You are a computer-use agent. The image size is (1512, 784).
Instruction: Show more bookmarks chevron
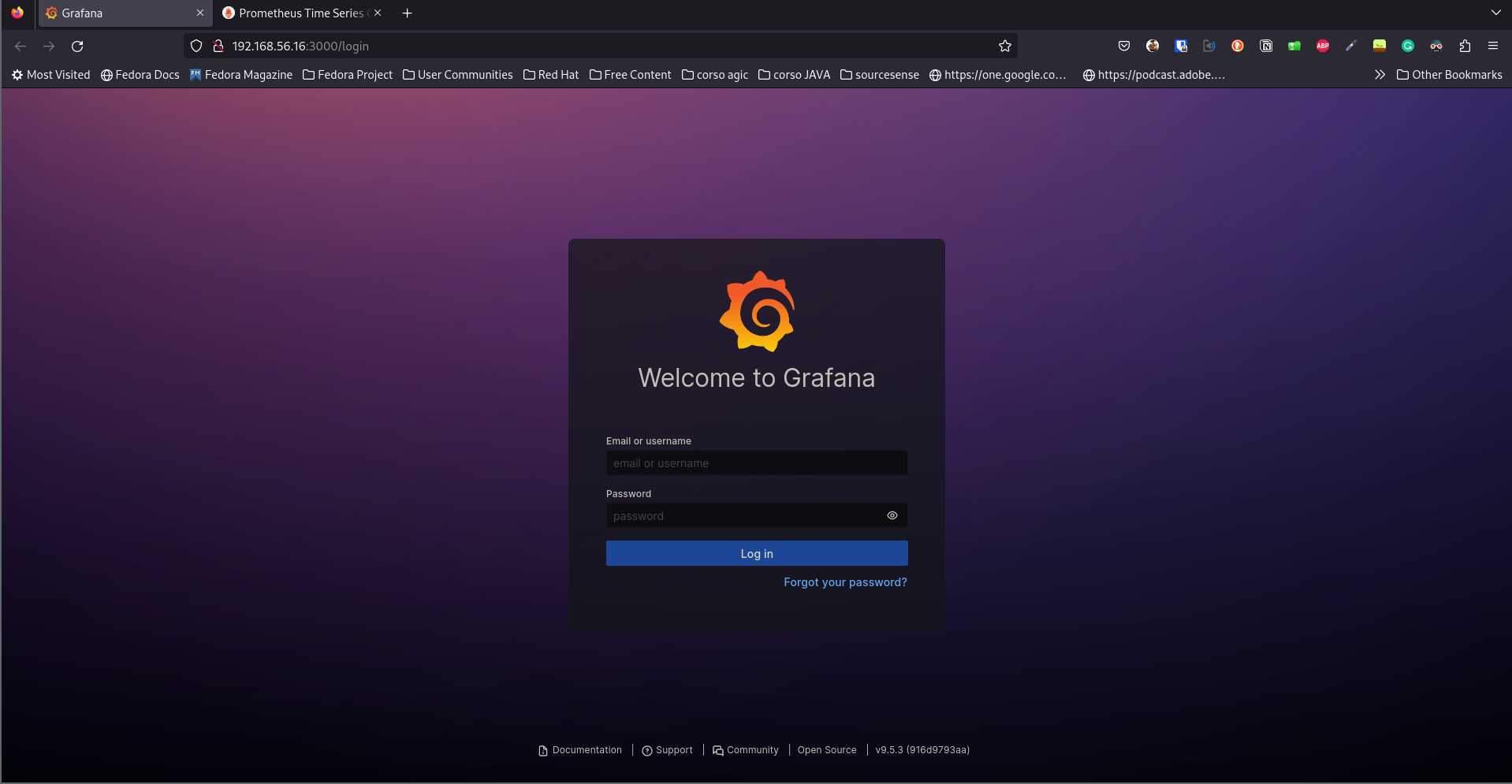1380,75
